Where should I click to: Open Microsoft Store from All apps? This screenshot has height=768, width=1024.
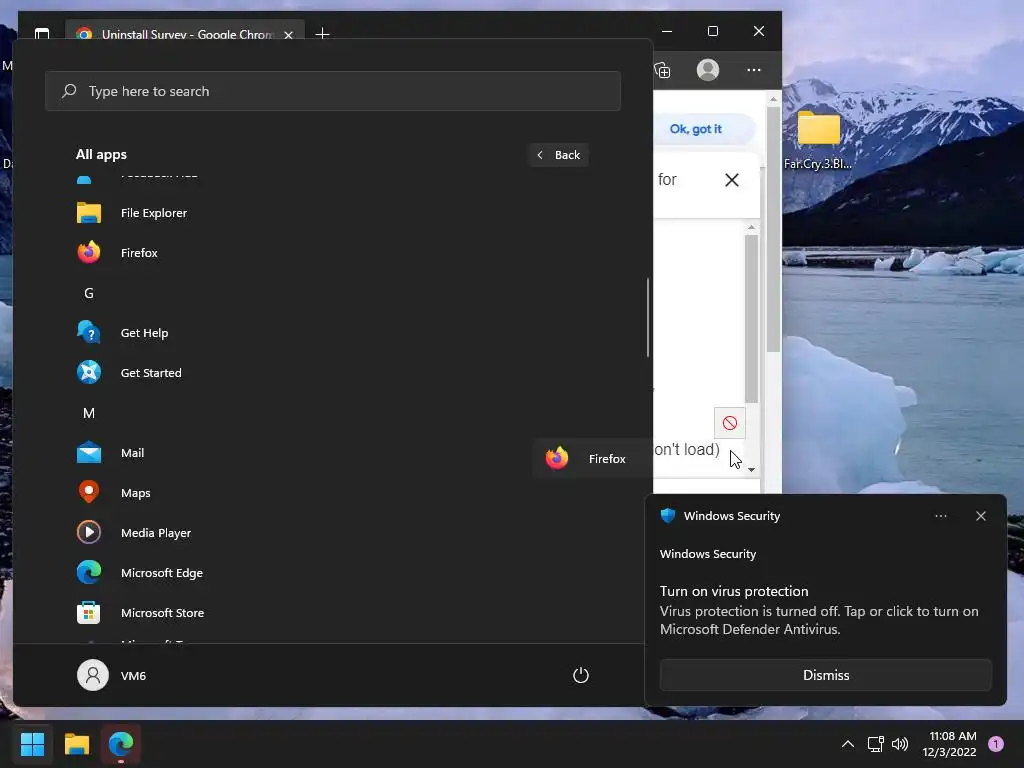point(162,613)
